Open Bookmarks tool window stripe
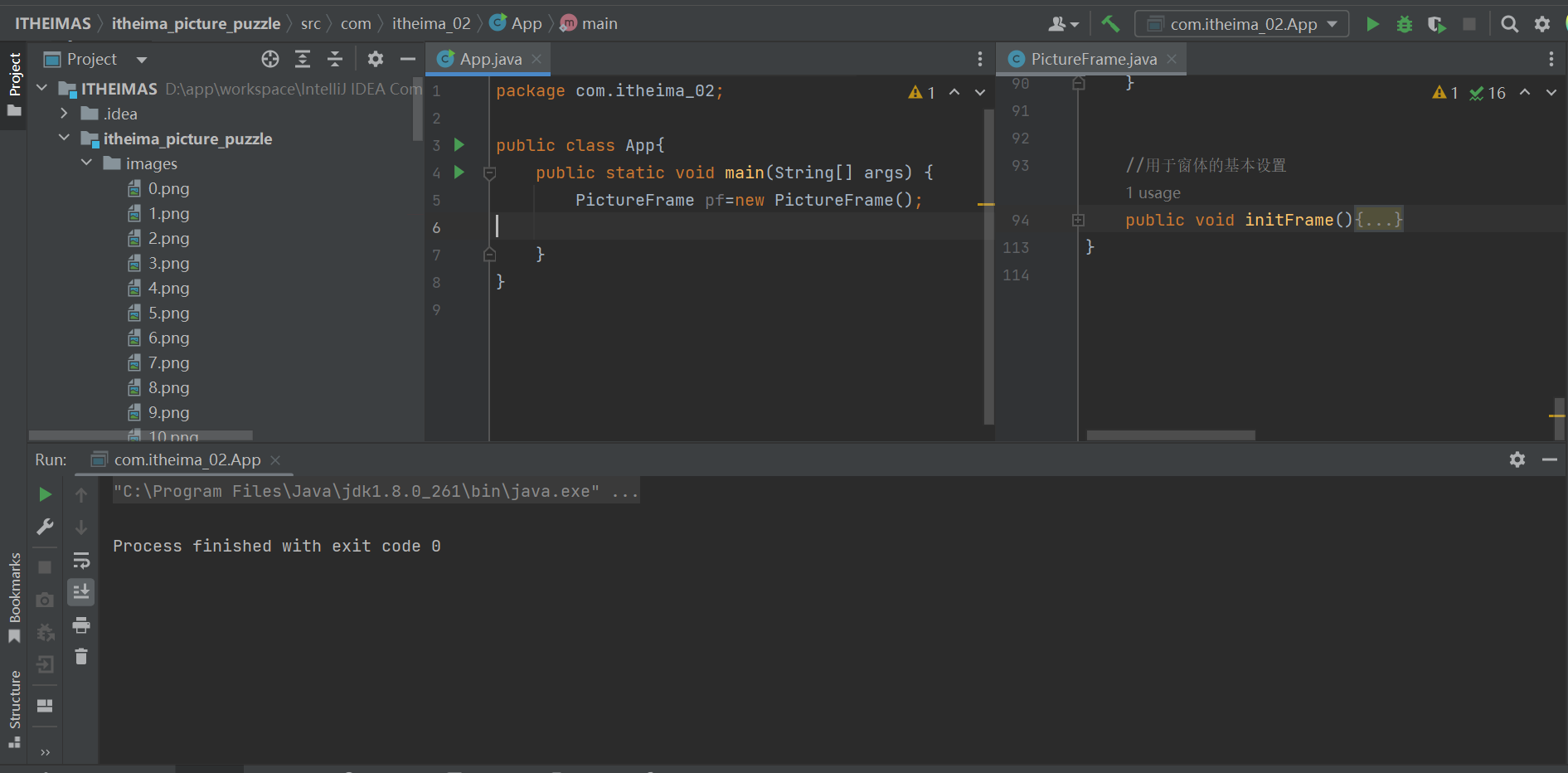Screen dimensions: 1568x773 14,597
